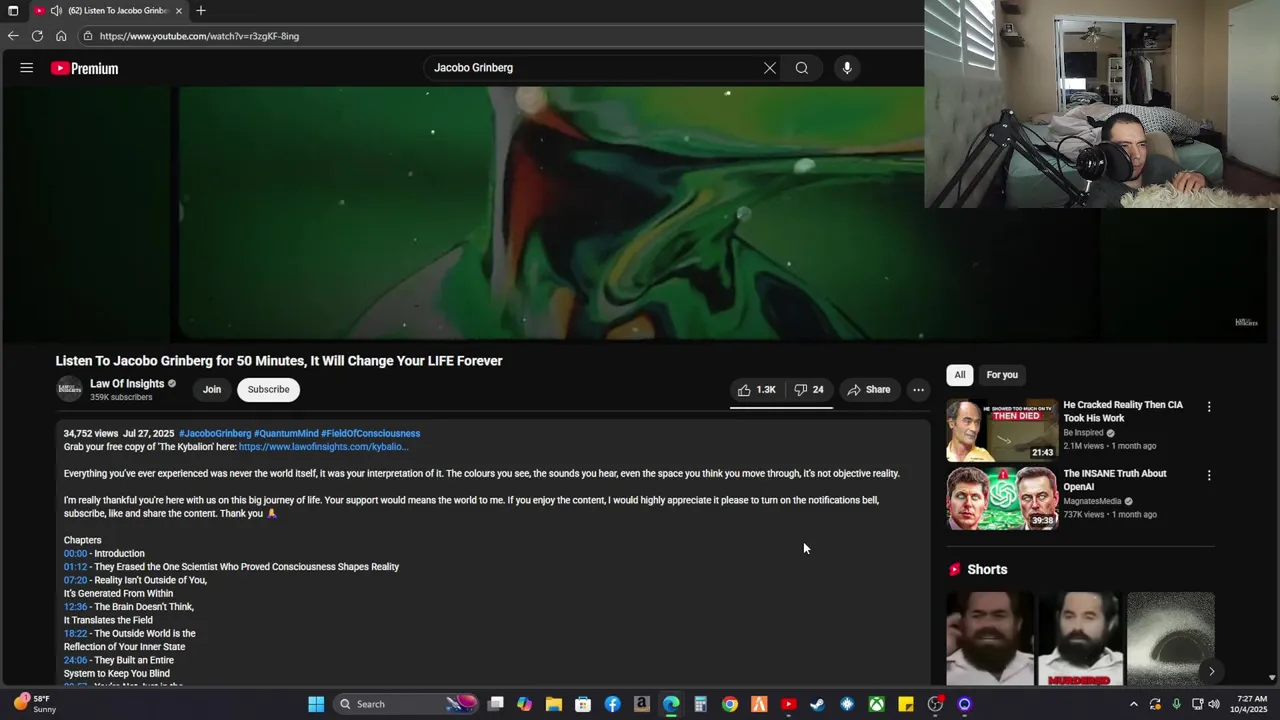The image size is (1280, 720).
Task: Open Google Chrome from the taskbar
Action: point(730,704)
